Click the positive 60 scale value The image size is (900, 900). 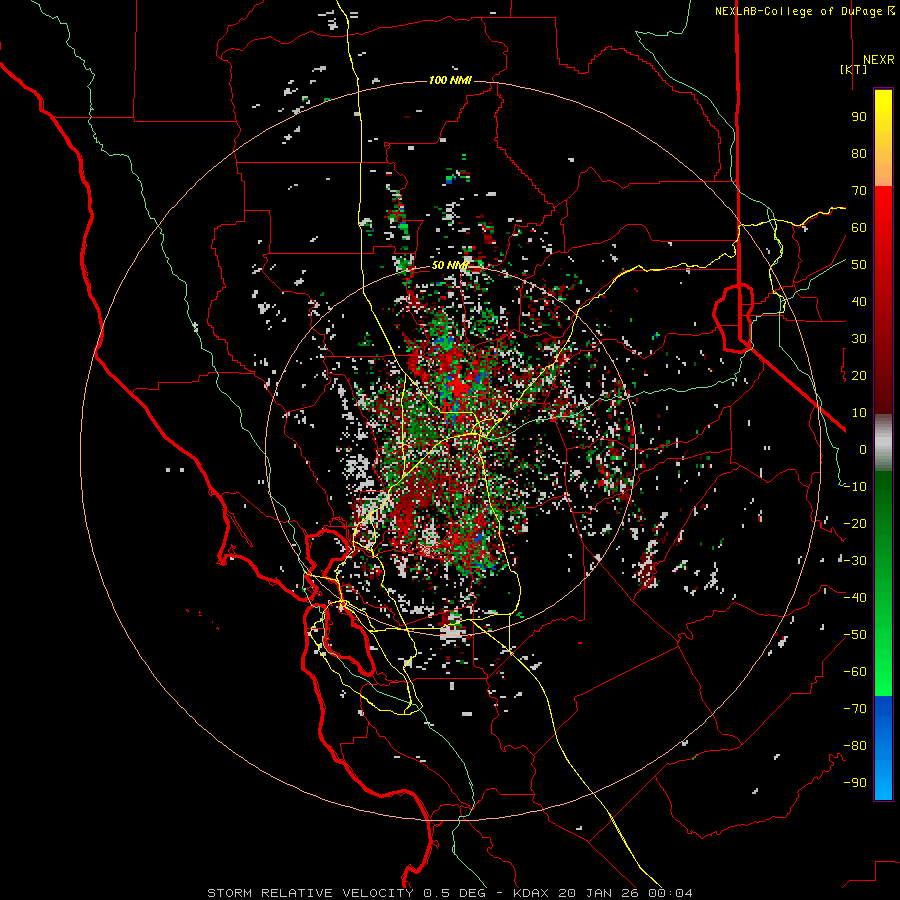click(x=859, y=227)
